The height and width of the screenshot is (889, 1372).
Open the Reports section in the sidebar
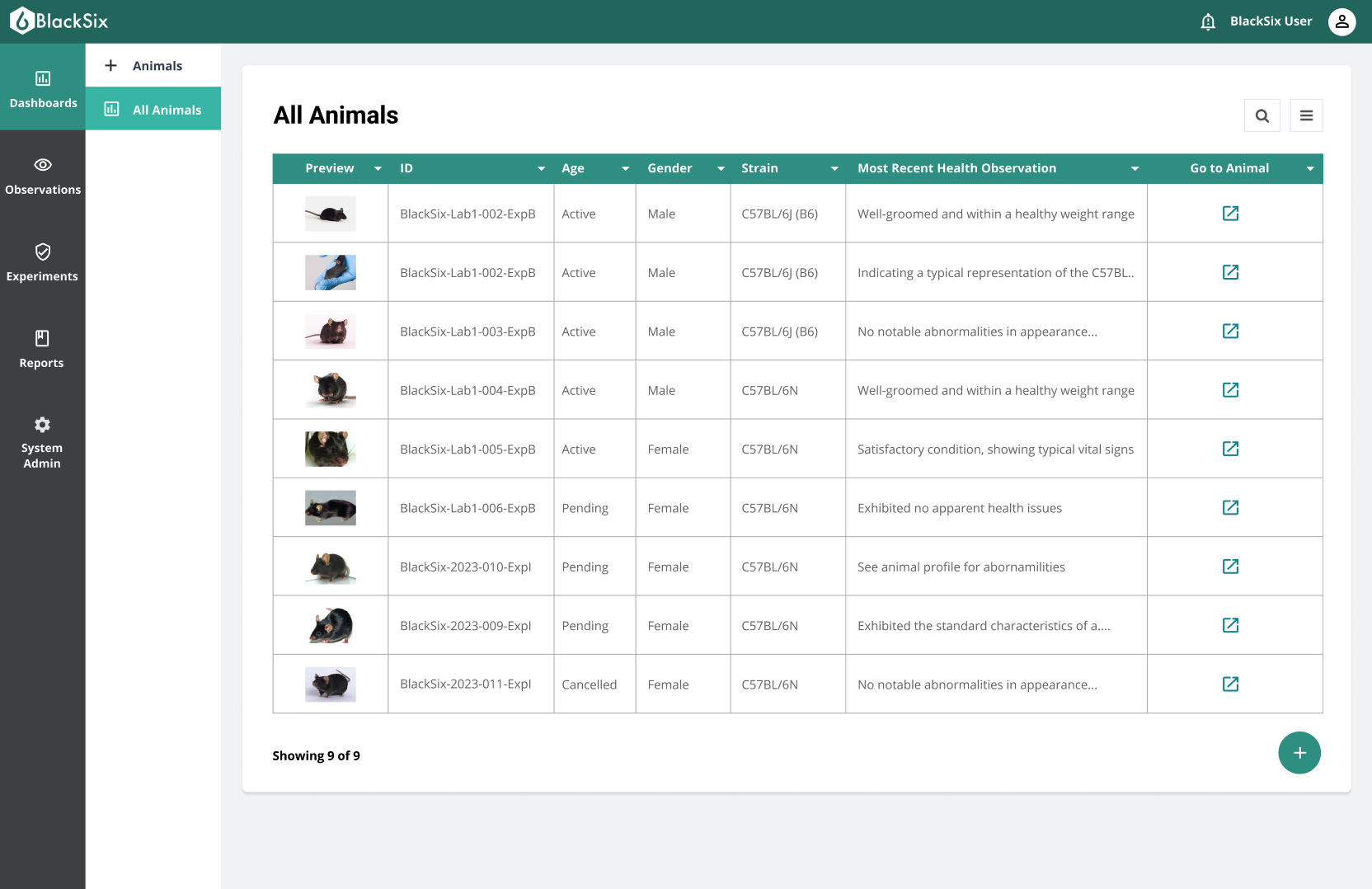point(42,349)
